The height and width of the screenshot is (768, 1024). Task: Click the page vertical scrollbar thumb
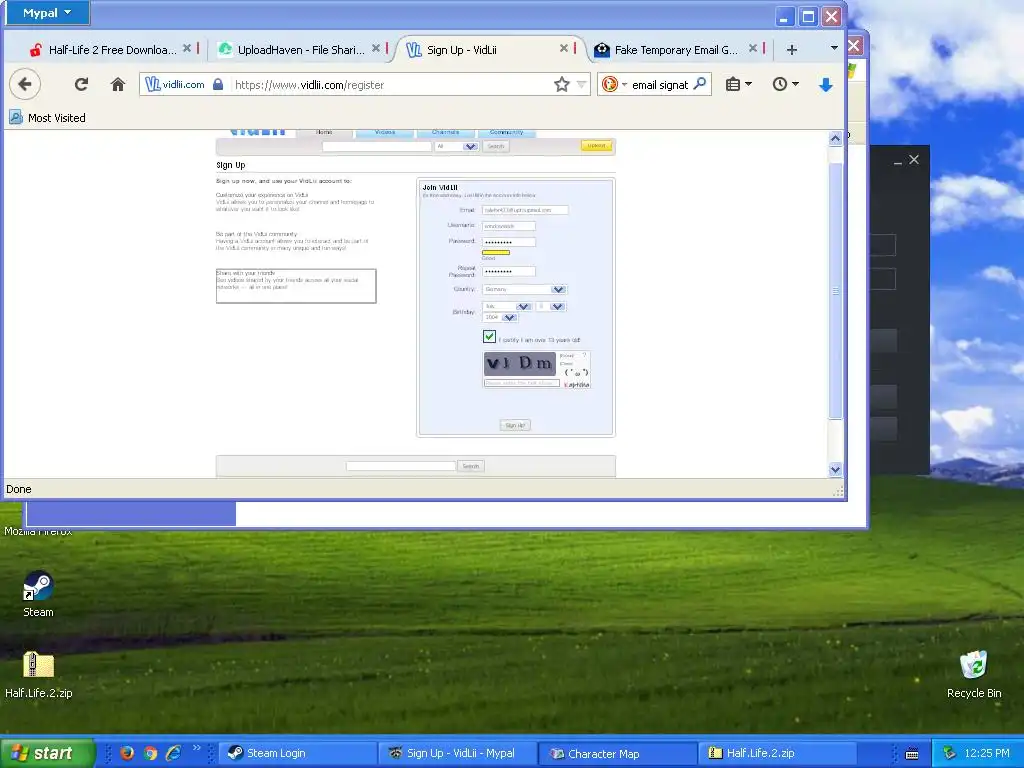point(835,291)
